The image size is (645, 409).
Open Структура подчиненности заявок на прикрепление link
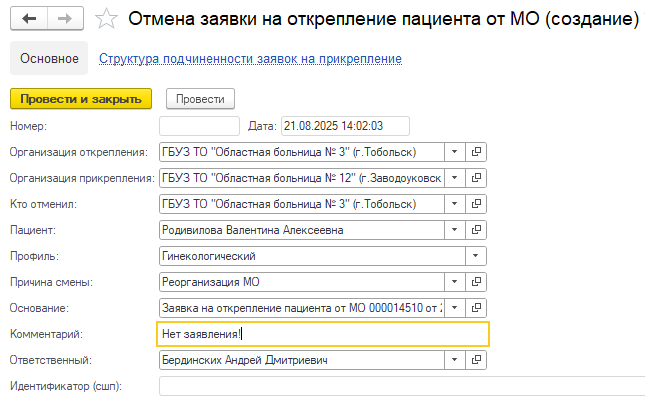pos(250,59)
